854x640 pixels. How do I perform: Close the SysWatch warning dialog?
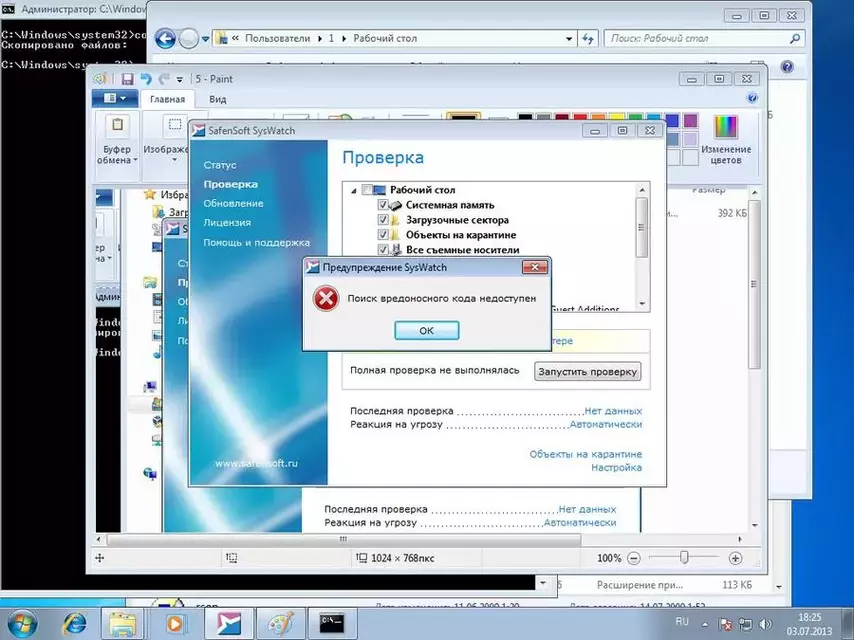point(534,267)
